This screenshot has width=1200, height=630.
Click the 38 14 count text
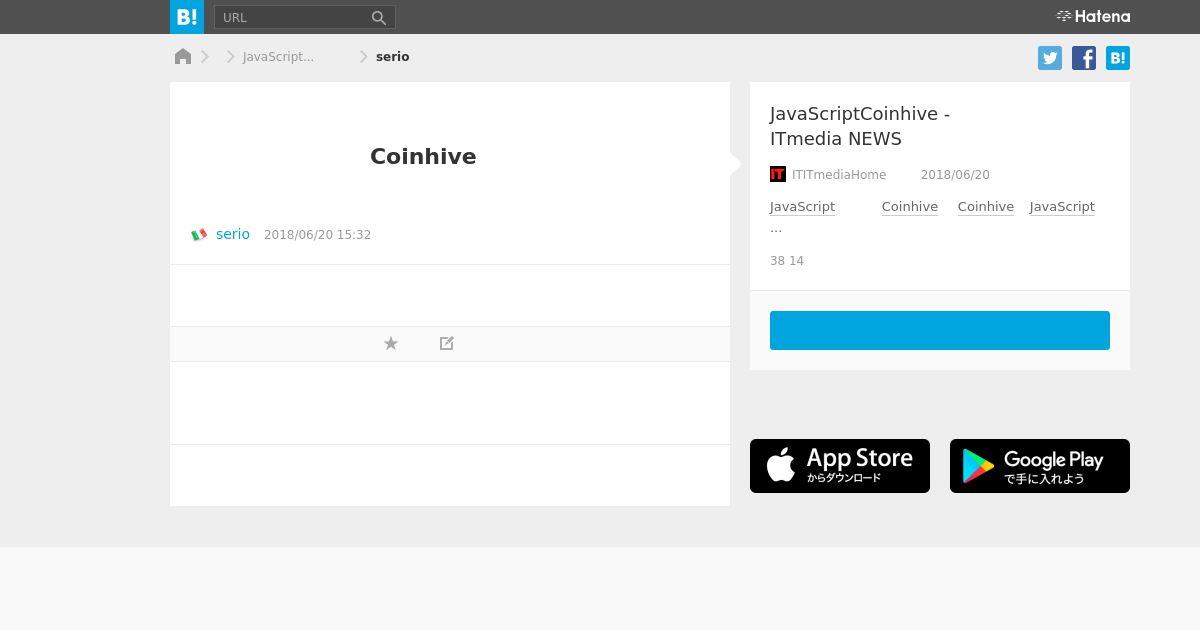tap(787, 261)
